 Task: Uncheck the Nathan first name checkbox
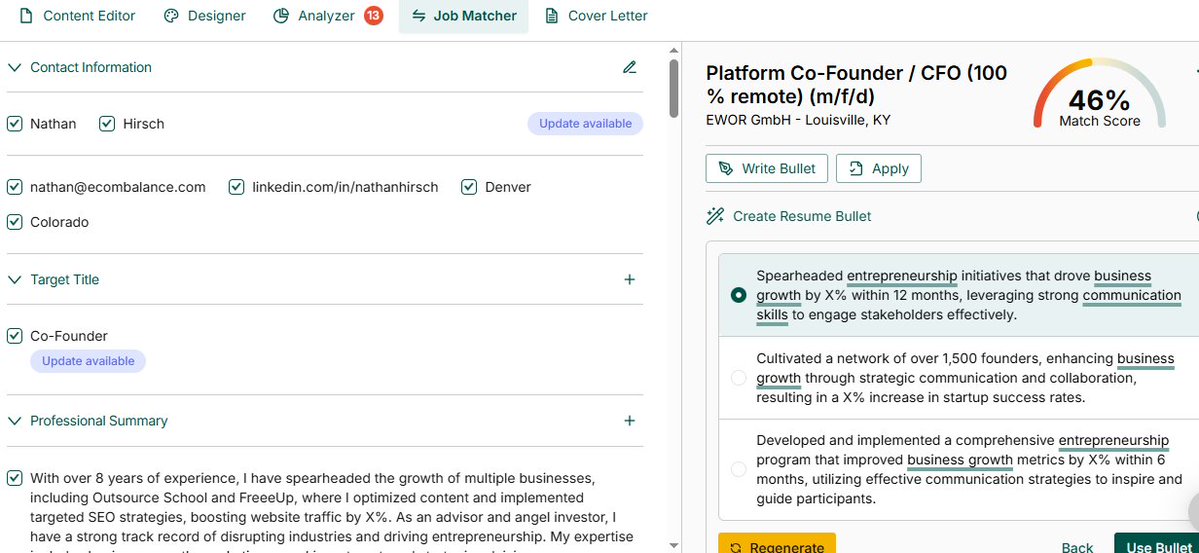(x=15, y=124)
